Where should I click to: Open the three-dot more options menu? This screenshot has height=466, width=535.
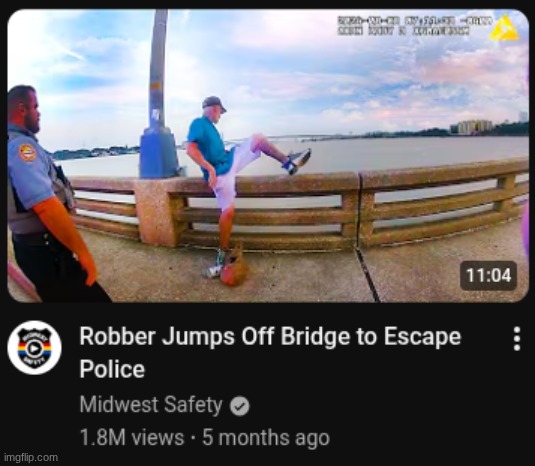[x=517, y=339]
